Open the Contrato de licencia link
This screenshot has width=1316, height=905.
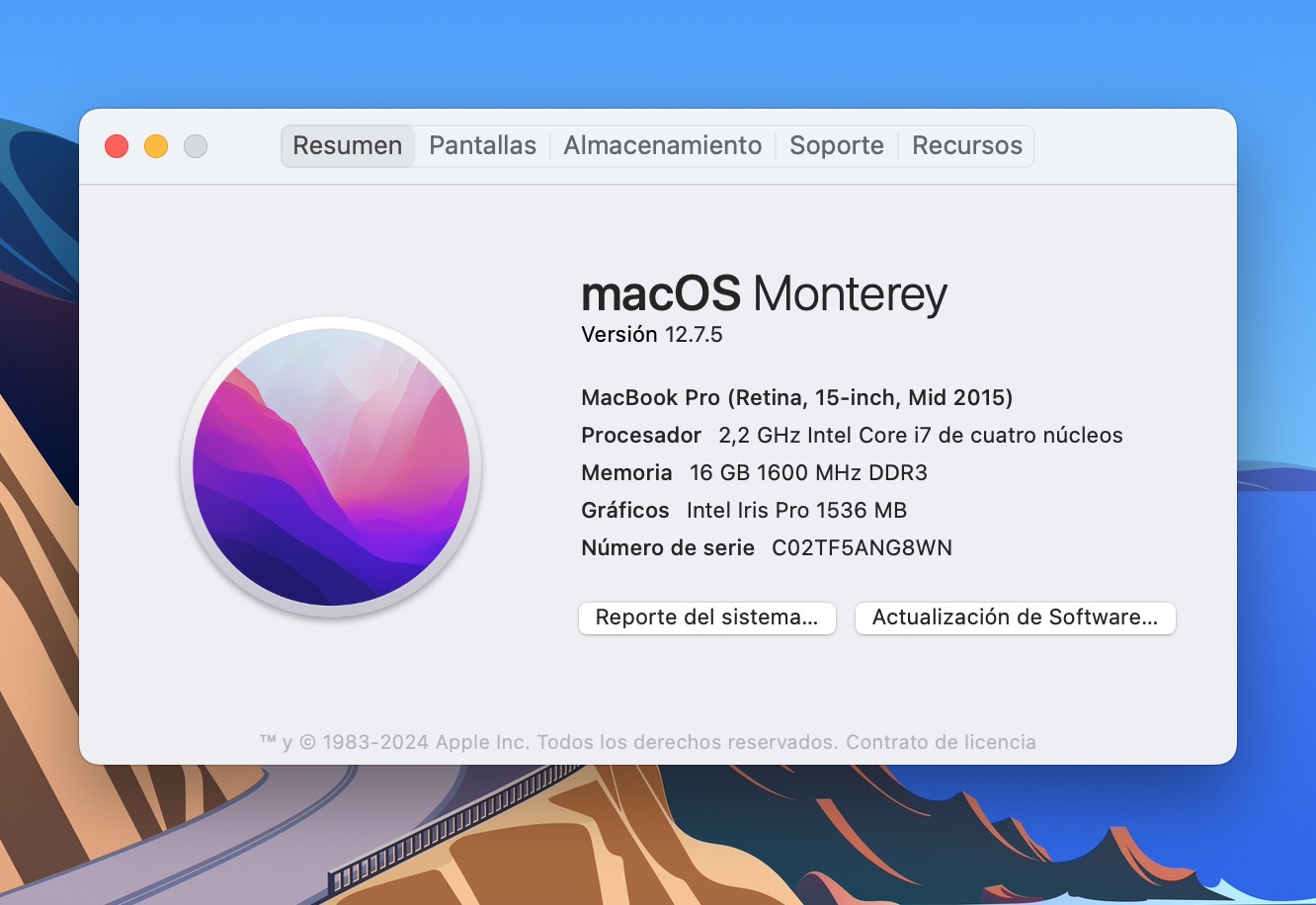tap(941, 742)
